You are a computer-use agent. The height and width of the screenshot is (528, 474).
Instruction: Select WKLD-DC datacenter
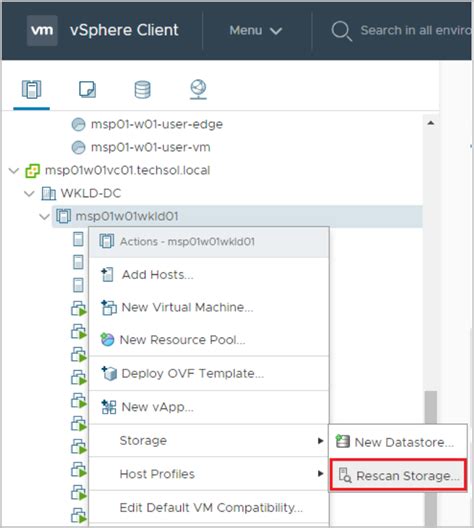point(91,193)
